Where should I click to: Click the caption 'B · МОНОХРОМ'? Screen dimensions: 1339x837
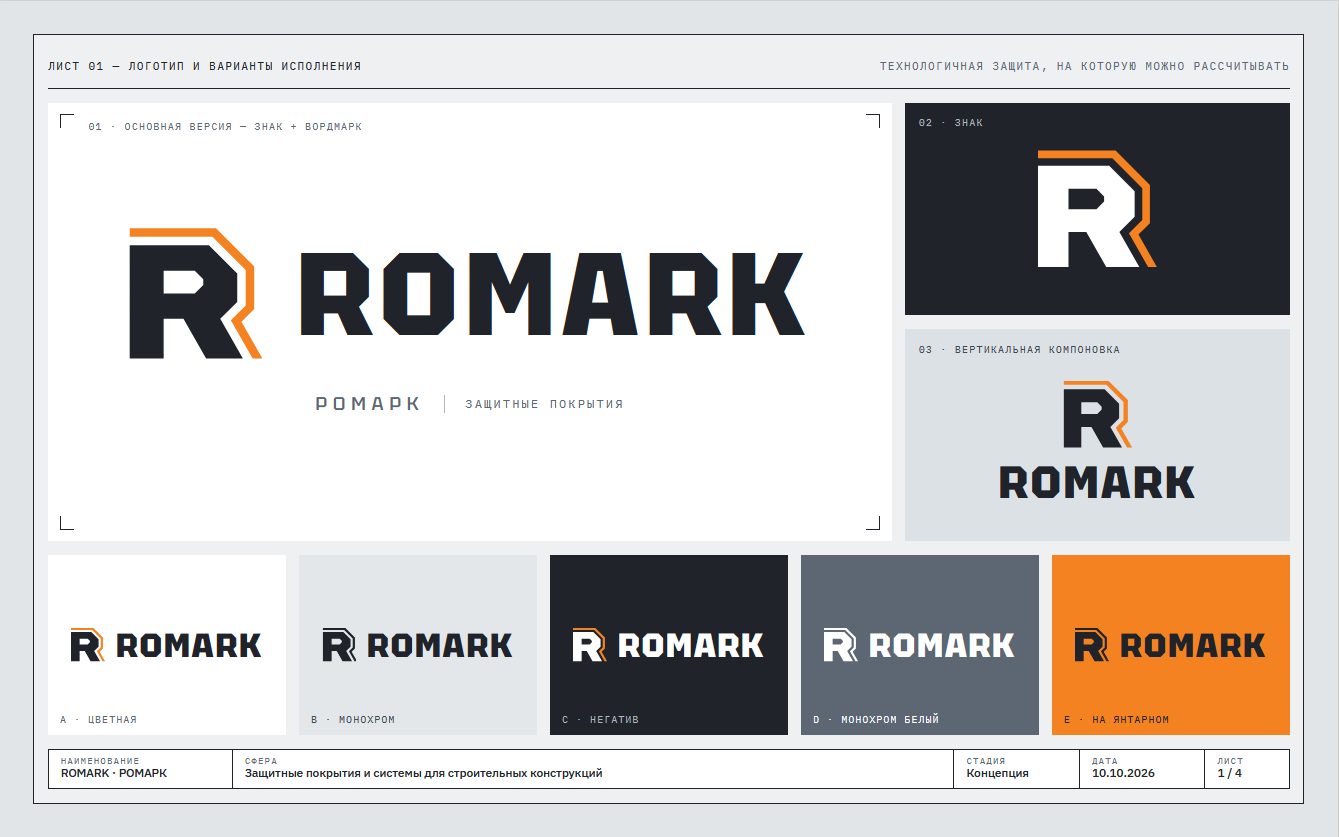353,719
